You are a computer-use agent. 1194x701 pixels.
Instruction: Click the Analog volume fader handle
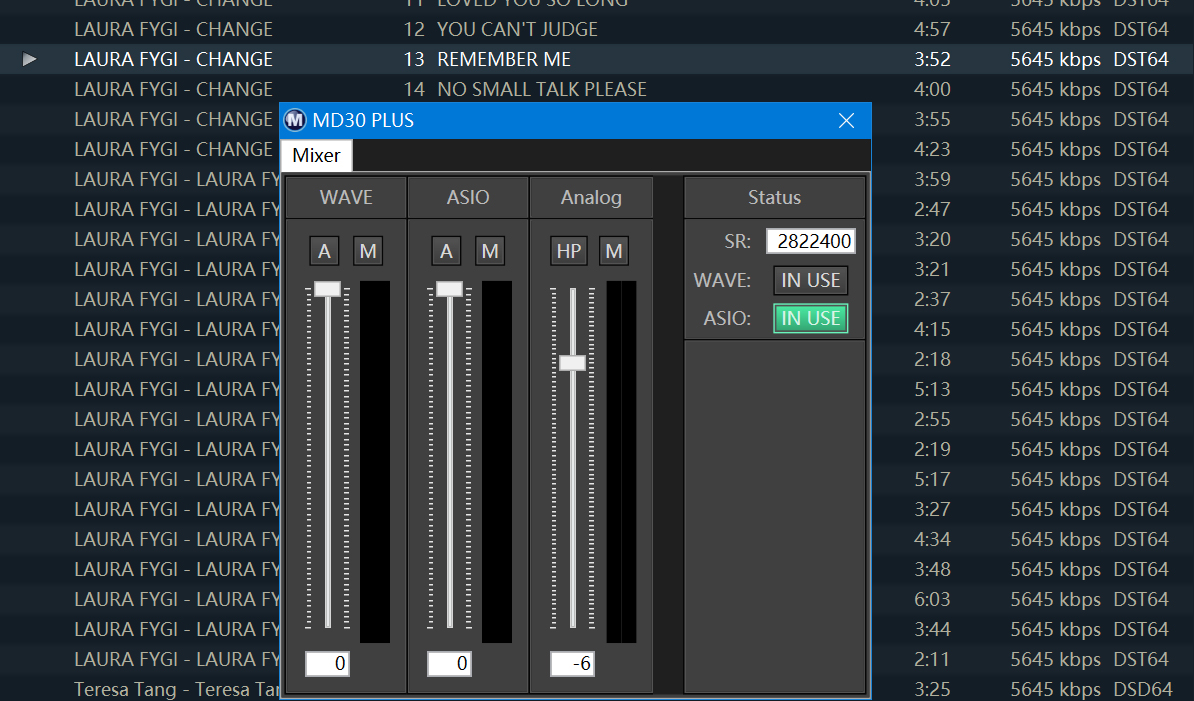point(572,362)
